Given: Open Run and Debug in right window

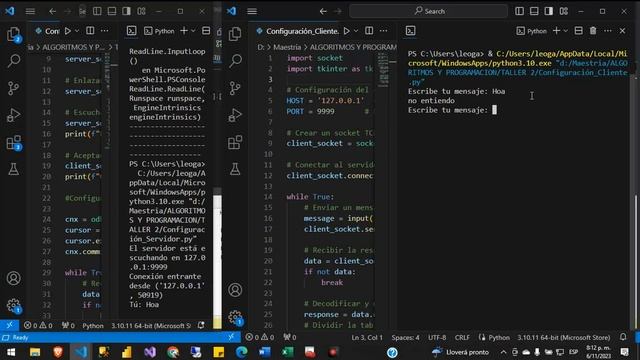Looking at the screenshot, I should [x=235, y=115].
